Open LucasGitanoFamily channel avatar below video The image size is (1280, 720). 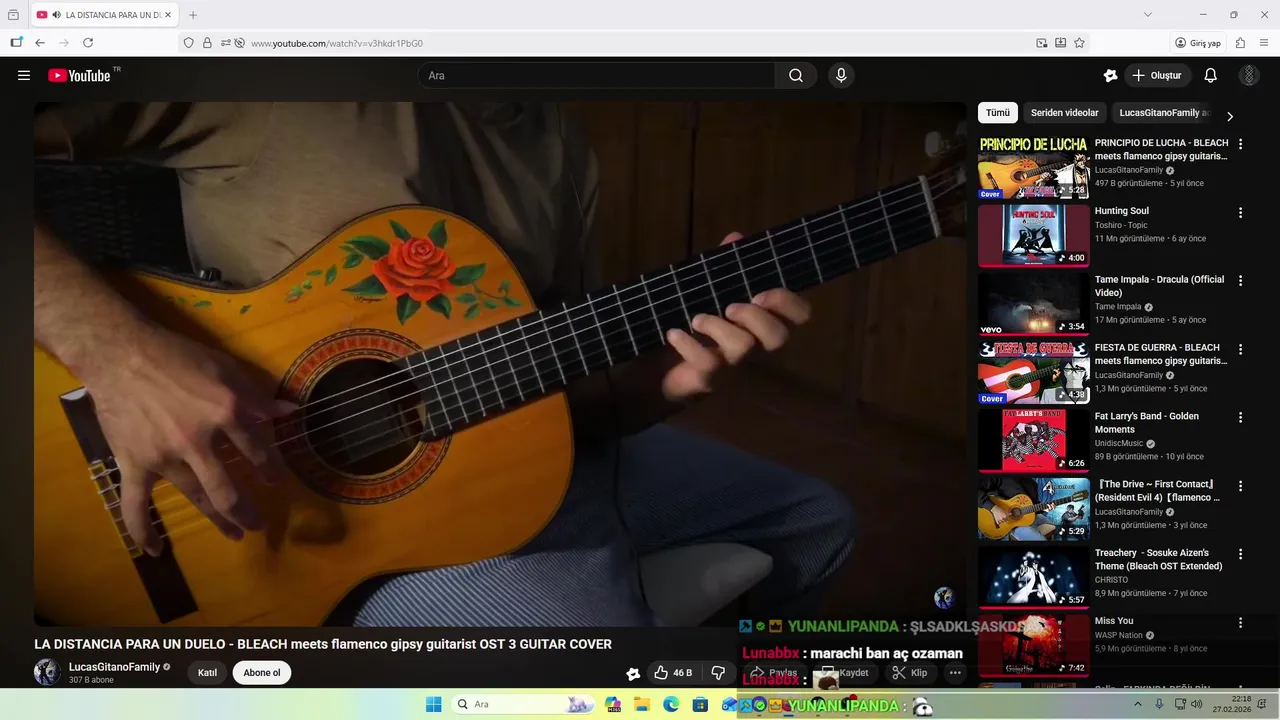point(47,672)
